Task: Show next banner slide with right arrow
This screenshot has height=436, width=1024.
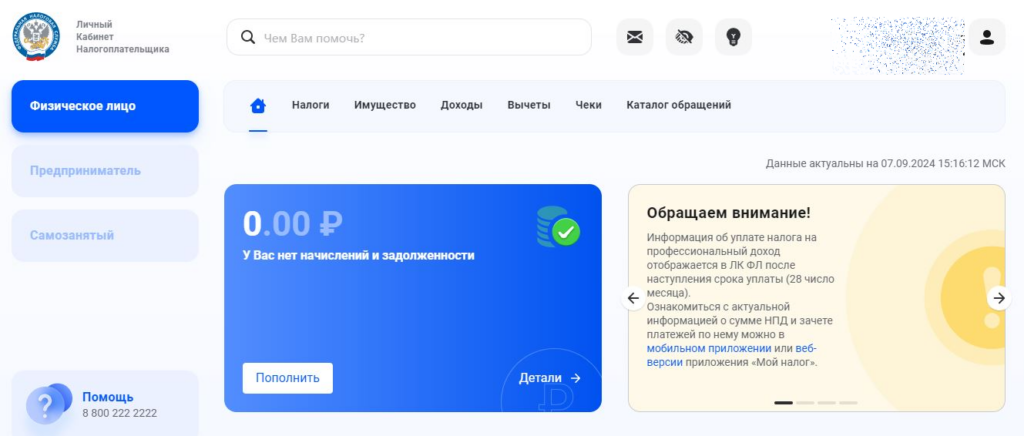Action: tap(998, 298)
